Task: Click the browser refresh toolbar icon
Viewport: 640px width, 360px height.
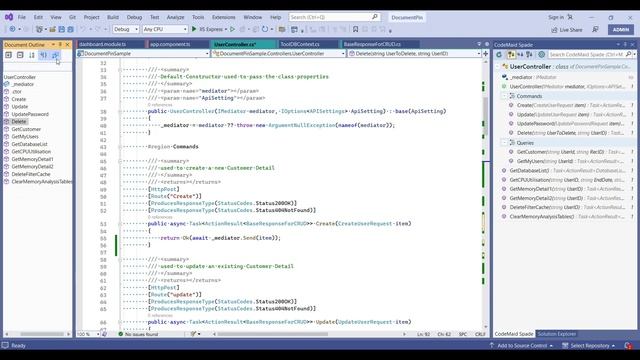Action: coord(265,29)
